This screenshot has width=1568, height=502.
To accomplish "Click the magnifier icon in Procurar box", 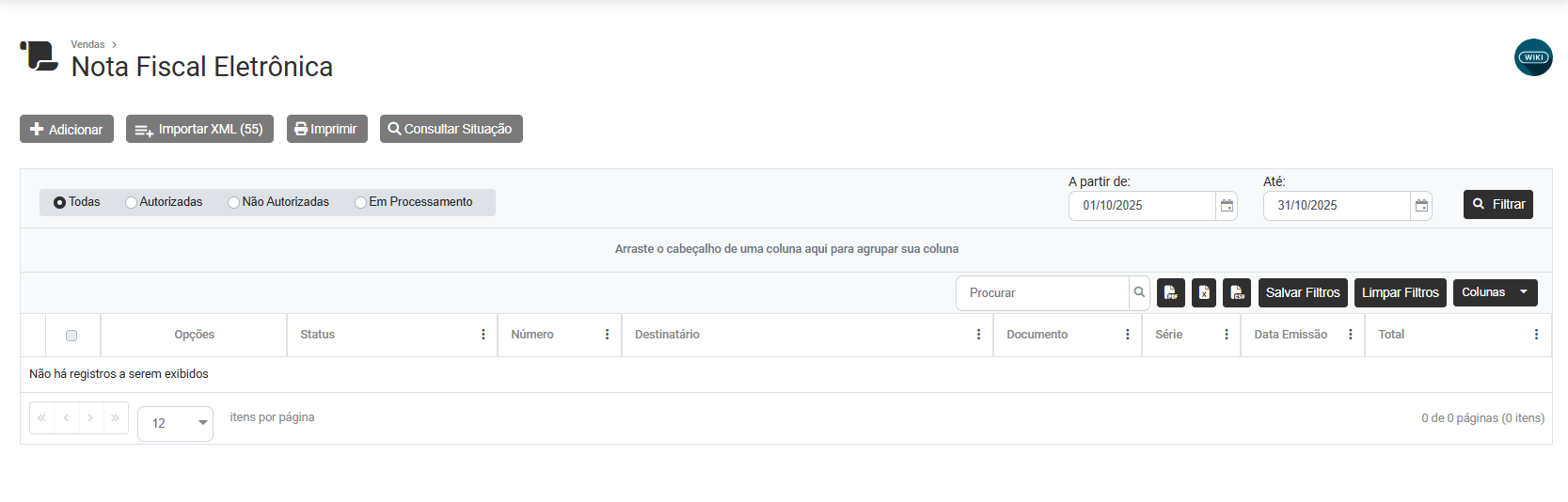I will click(x=1139, y=293).
